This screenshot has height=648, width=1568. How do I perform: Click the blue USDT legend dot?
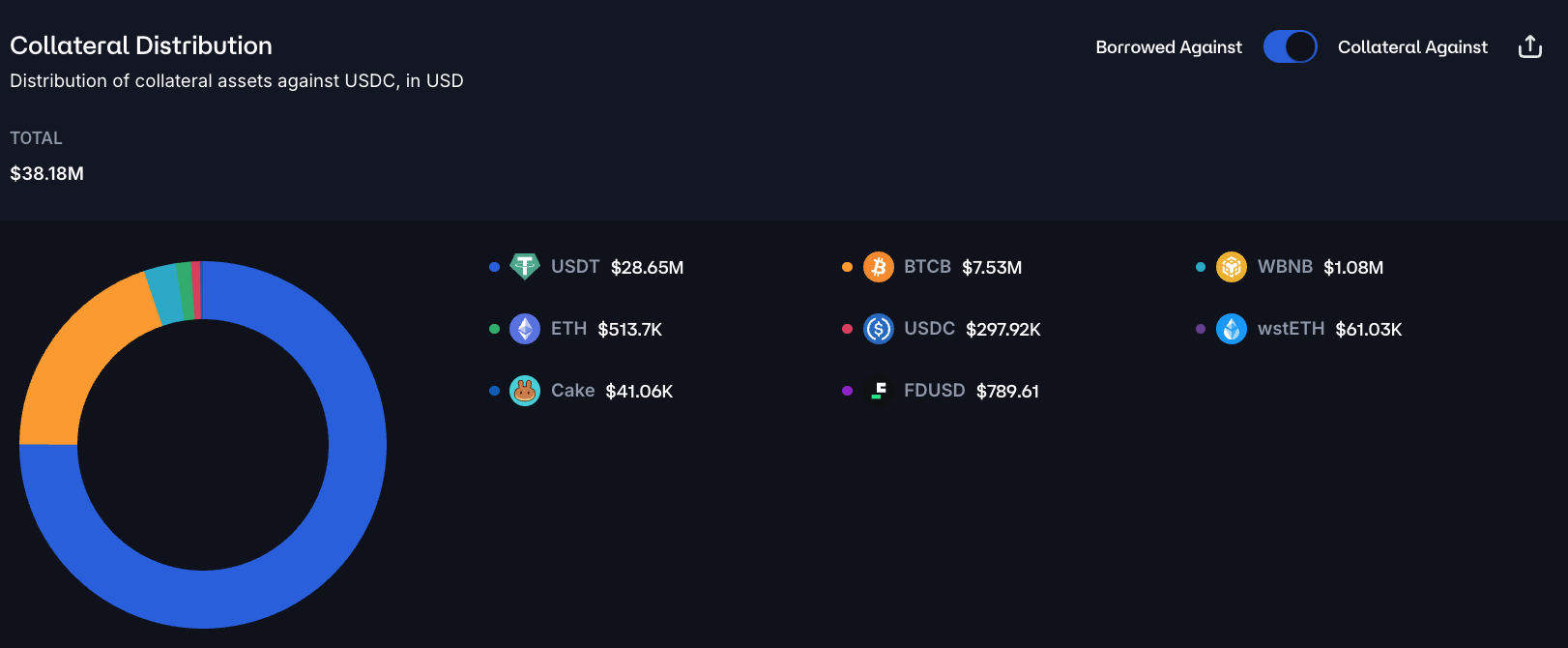[494, 267]
